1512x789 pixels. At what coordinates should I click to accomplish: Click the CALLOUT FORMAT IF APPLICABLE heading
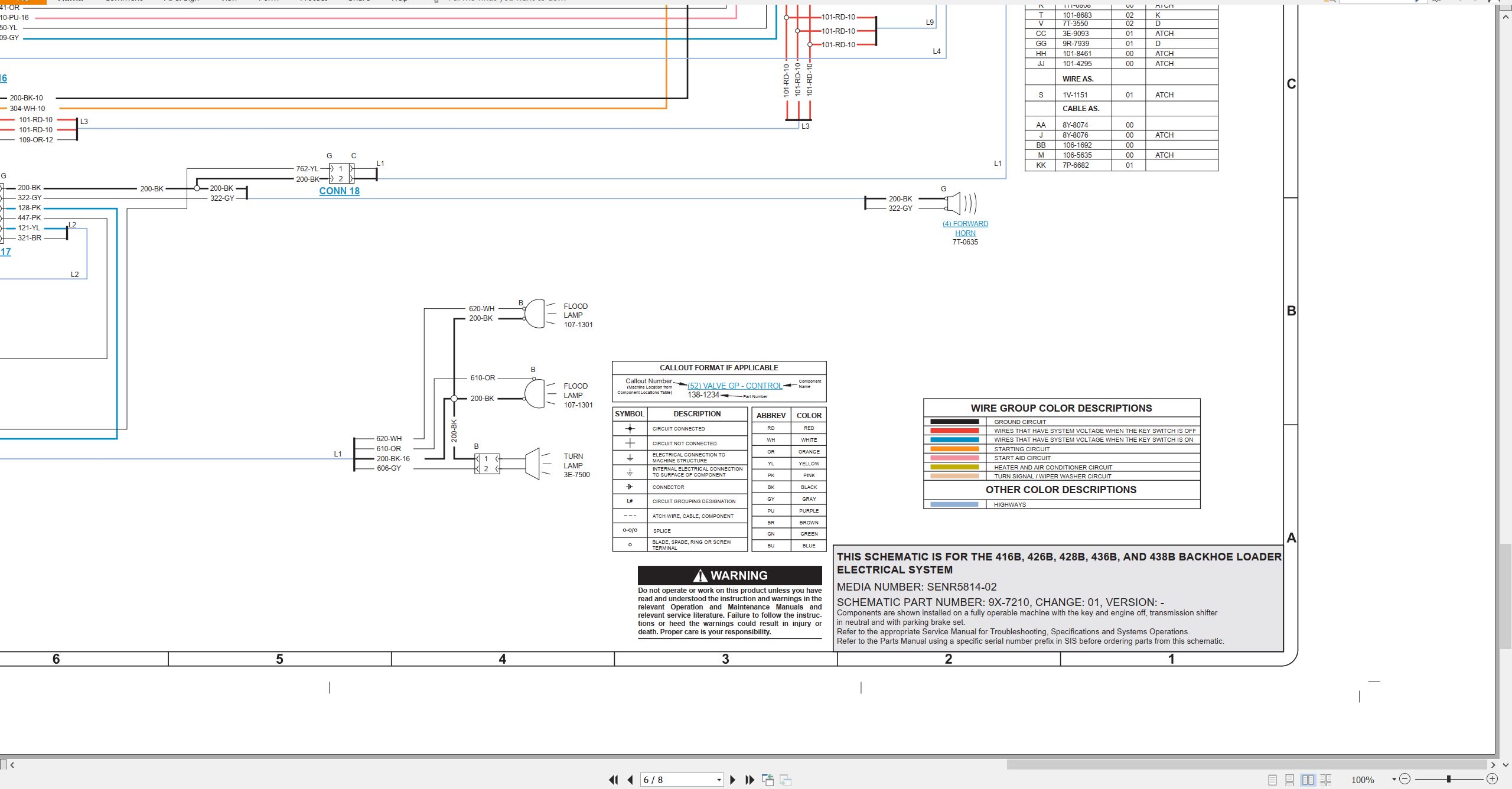pyautogui.click(x=719, y=367)
